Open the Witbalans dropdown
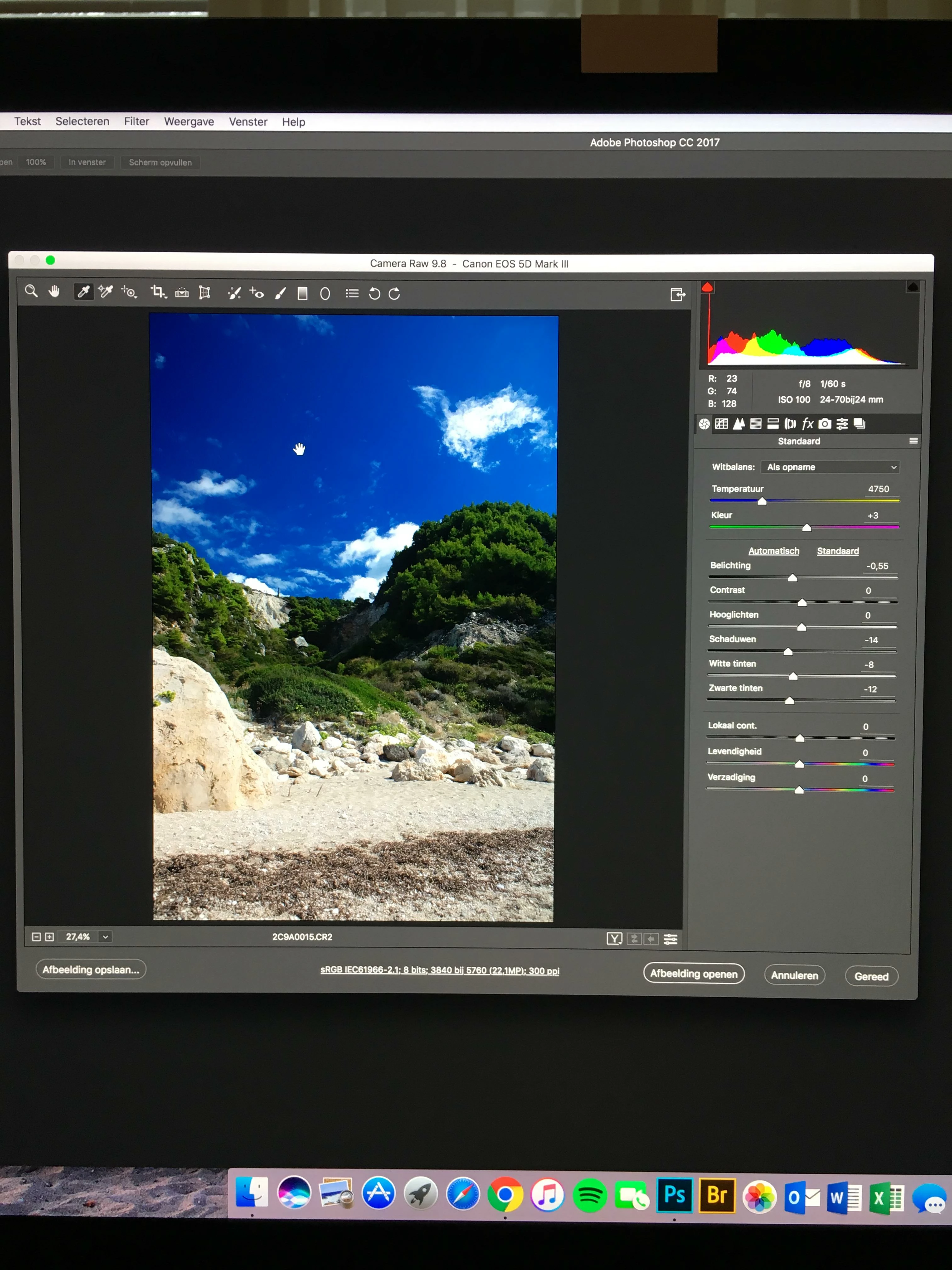The width and height of the screenshot is (952, 1270). click(x=830, y=467)
